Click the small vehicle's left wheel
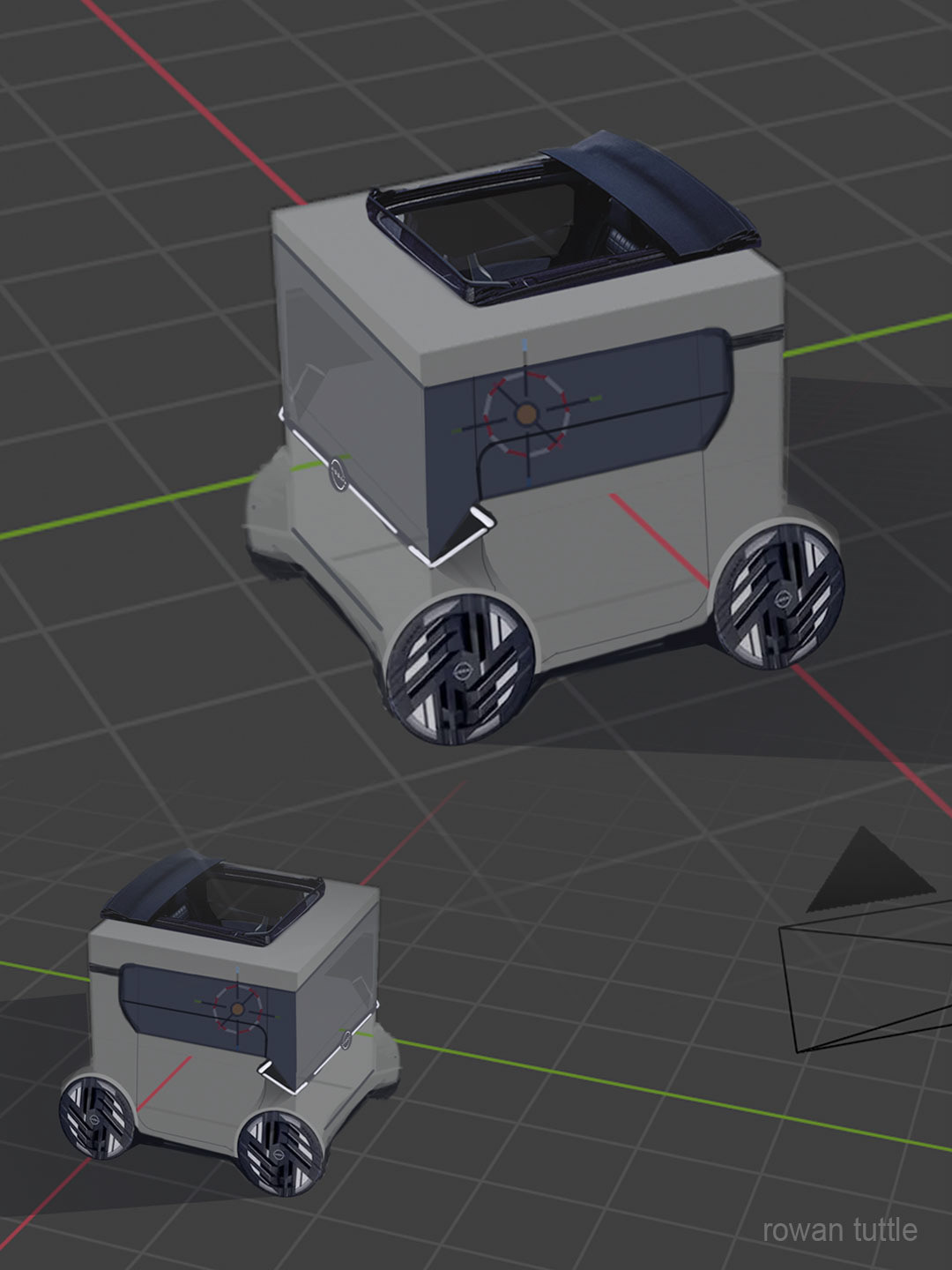952x1270 pixels. tap(96, 1116)
